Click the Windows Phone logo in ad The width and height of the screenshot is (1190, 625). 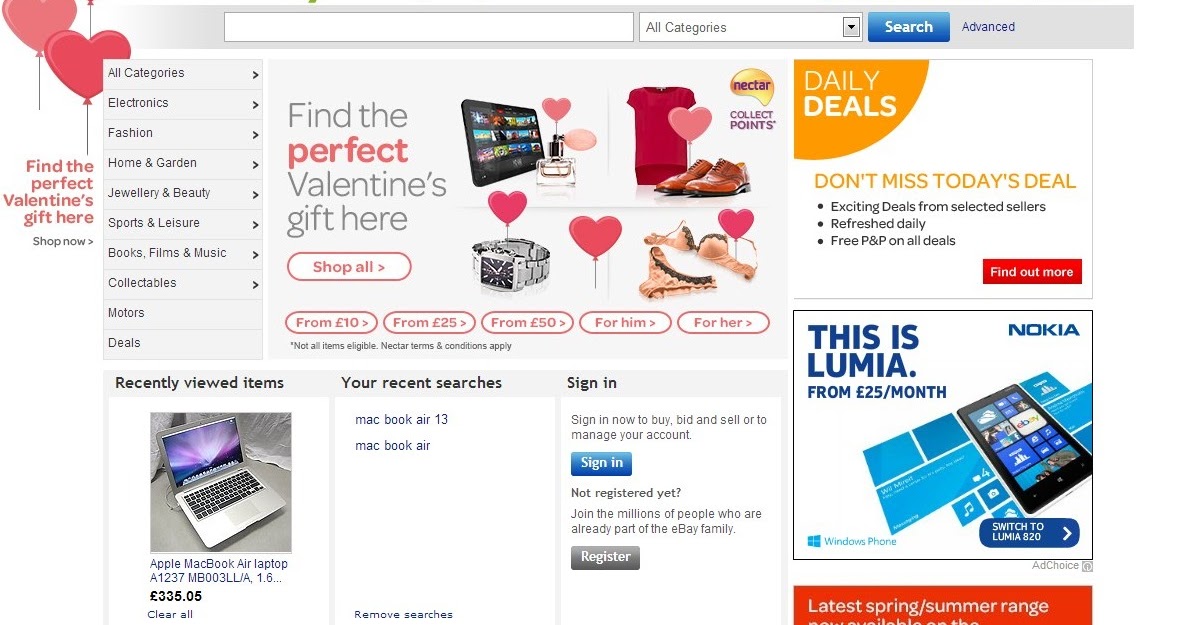tap(852, 541)
